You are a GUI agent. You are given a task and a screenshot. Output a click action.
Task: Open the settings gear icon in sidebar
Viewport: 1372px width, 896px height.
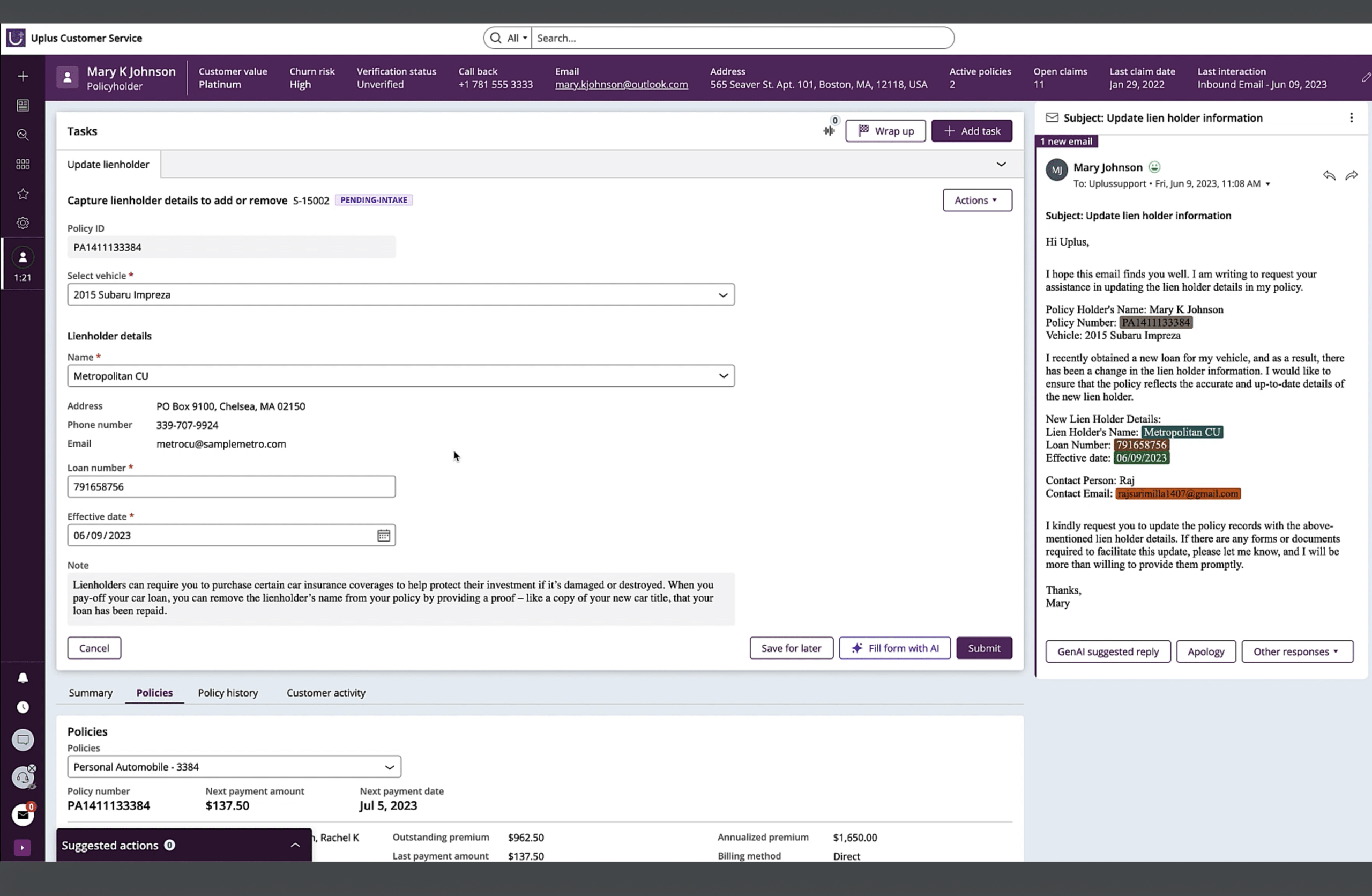tap(23, 223)
